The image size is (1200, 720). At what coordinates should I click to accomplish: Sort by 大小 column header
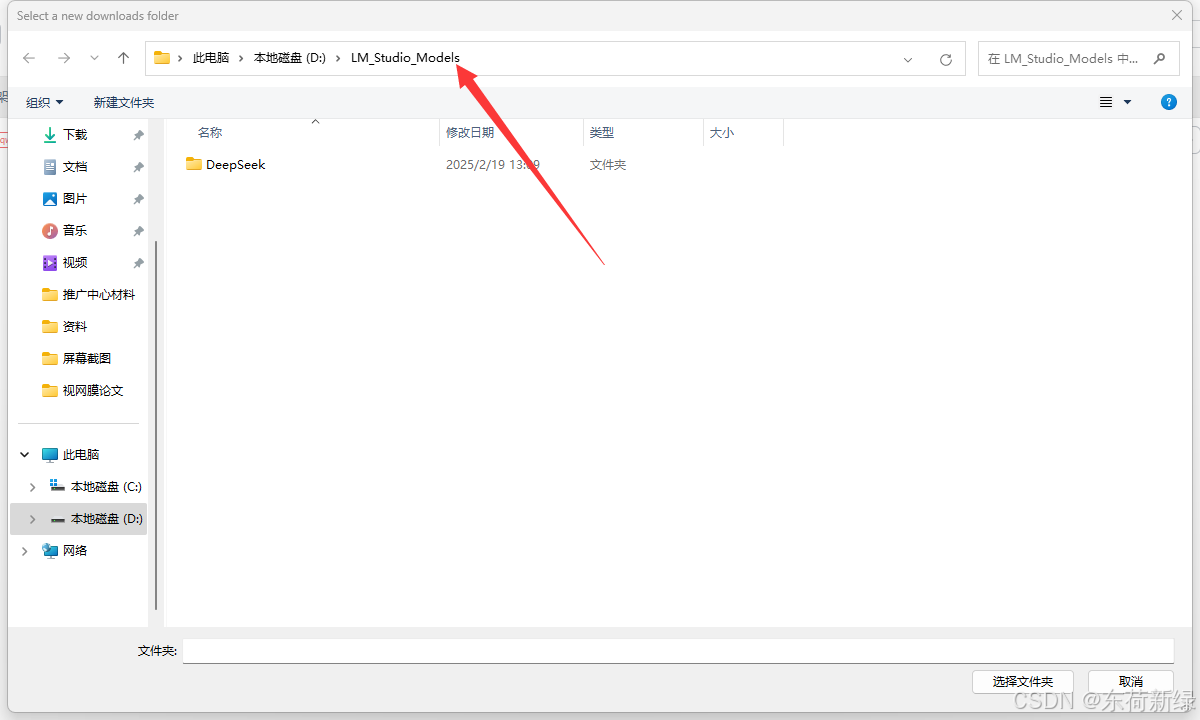coord(722,132)
